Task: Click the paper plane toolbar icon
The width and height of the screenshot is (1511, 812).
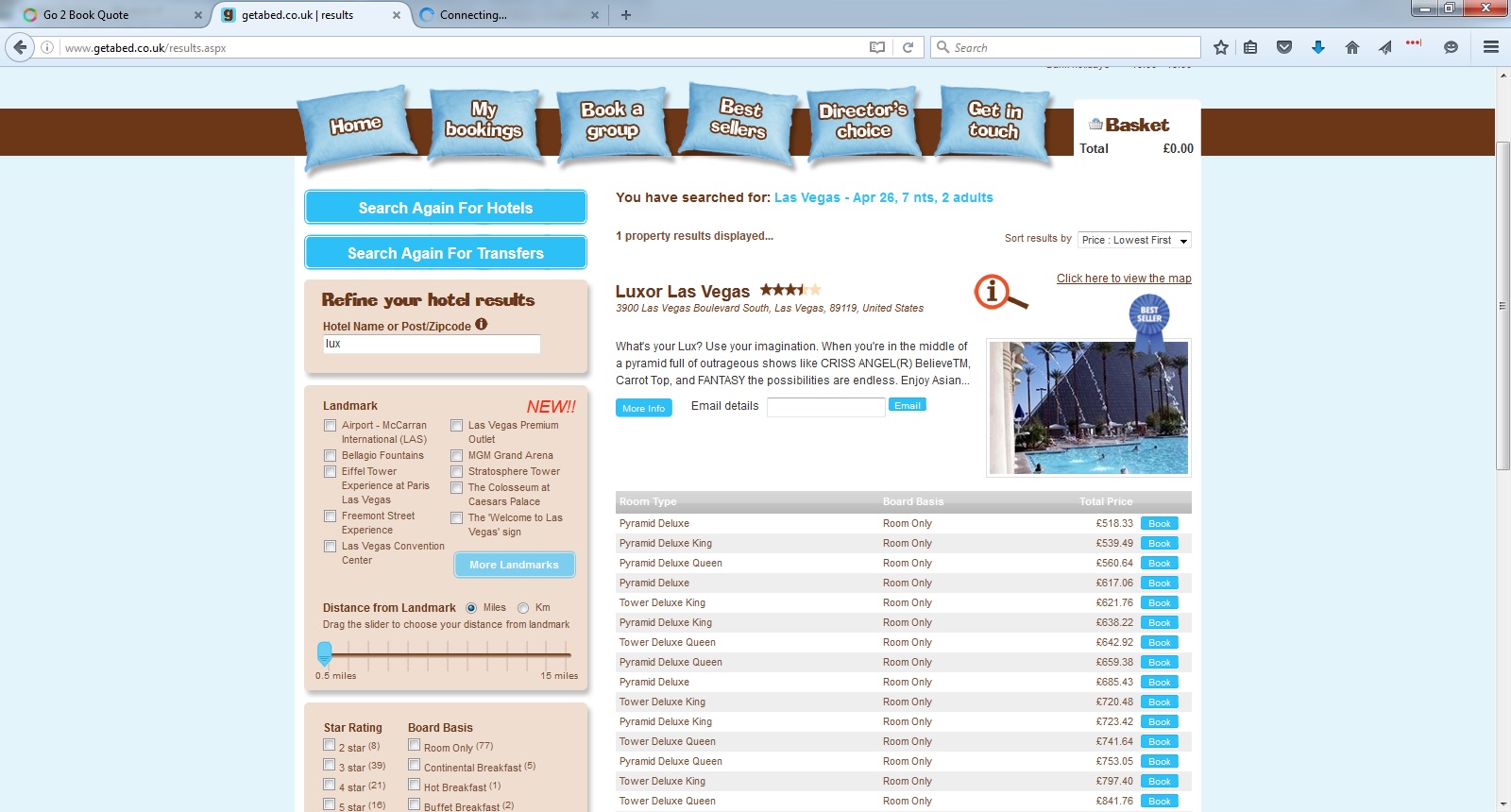Action: 1384,47
